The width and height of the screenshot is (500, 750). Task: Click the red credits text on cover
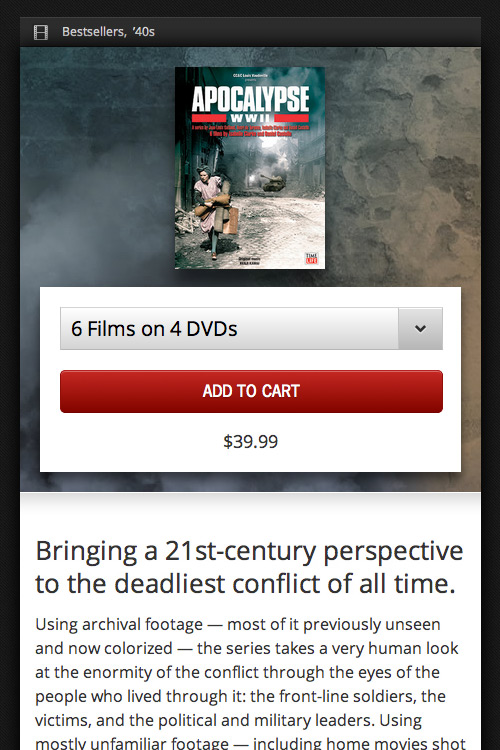tap(250, 131)
